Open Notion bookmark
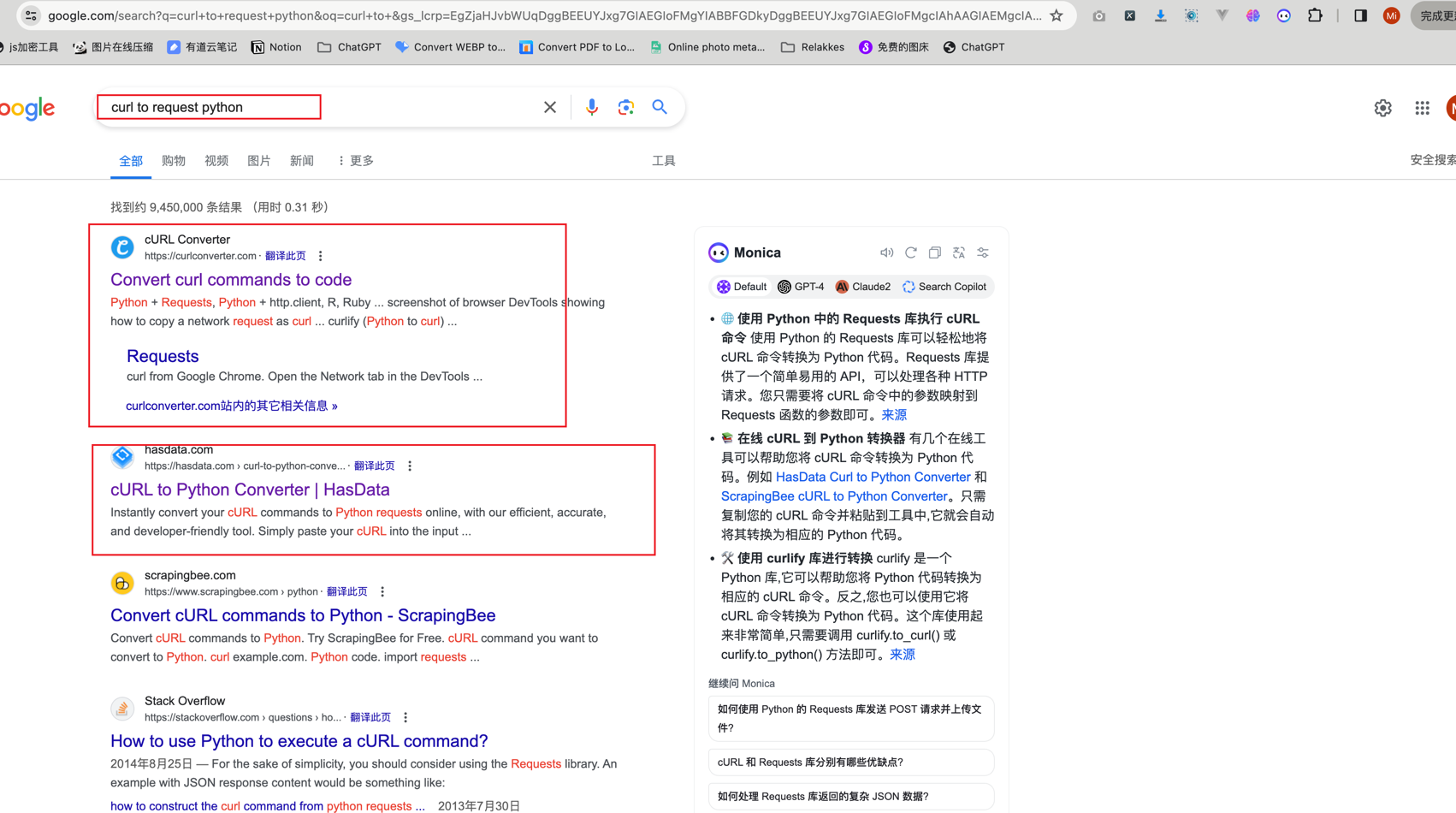 coord(276,47)
